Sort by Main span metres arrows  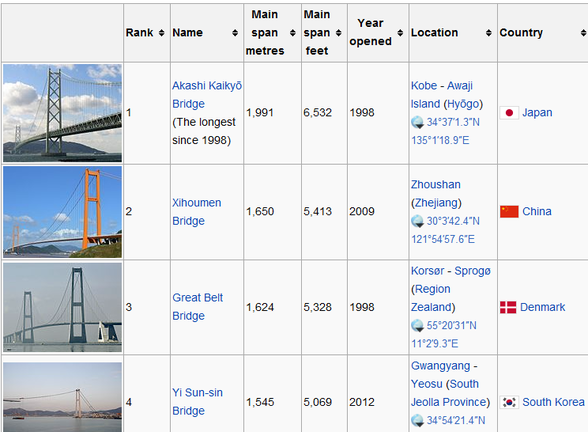point(292,33)
